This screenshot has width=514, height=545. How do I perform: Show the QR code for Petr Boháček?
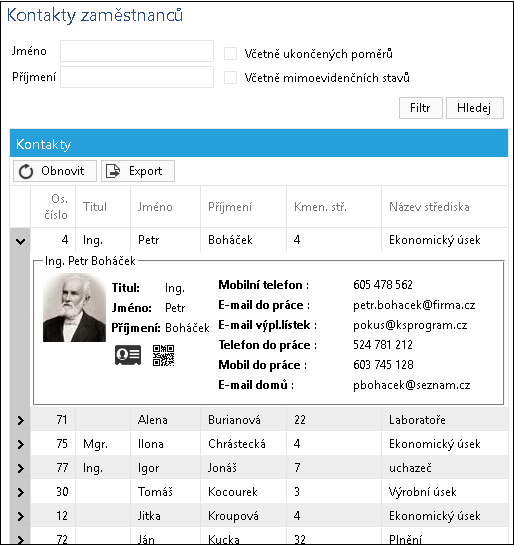coord(163,355)
